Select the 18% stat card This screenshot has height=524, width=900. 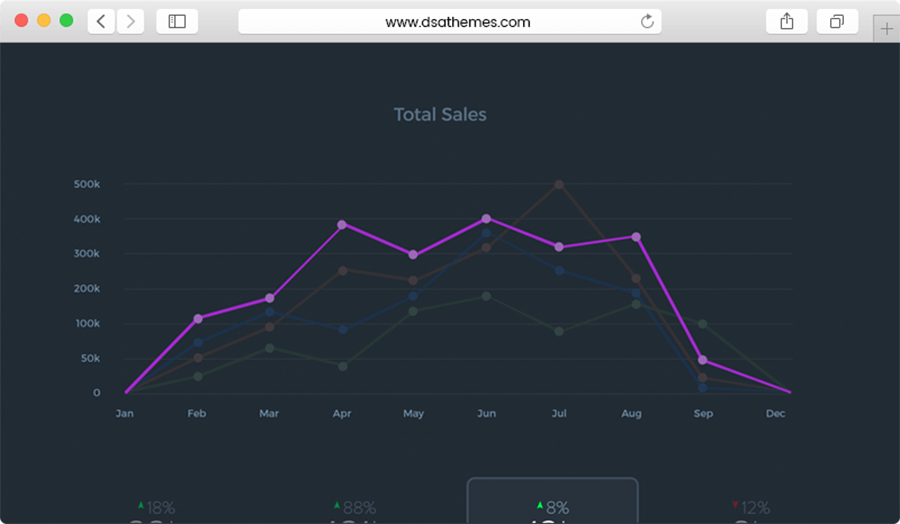click(156, 509)
